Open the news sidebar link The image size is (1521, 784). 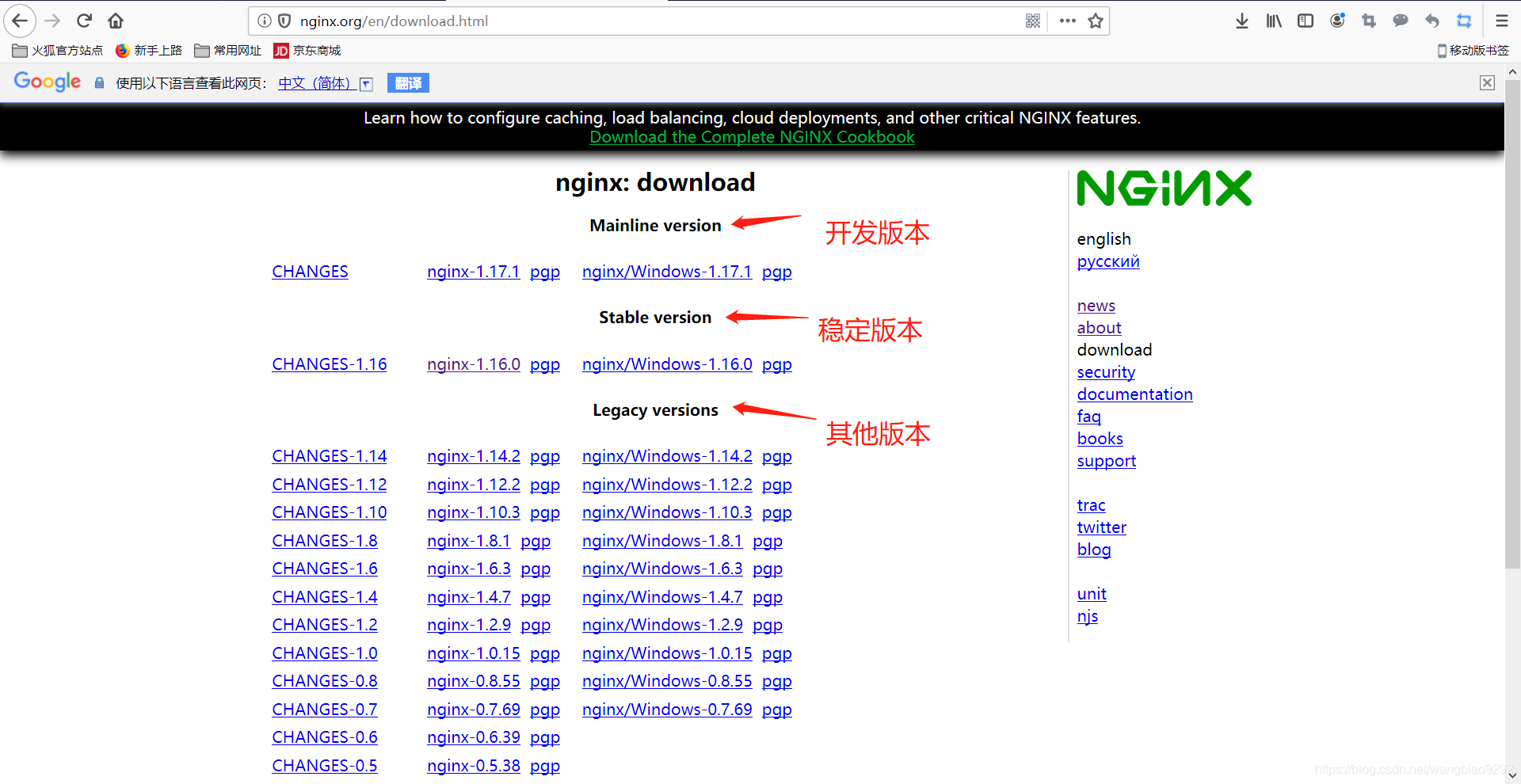pyautogui.click(x=1096, y=306)
